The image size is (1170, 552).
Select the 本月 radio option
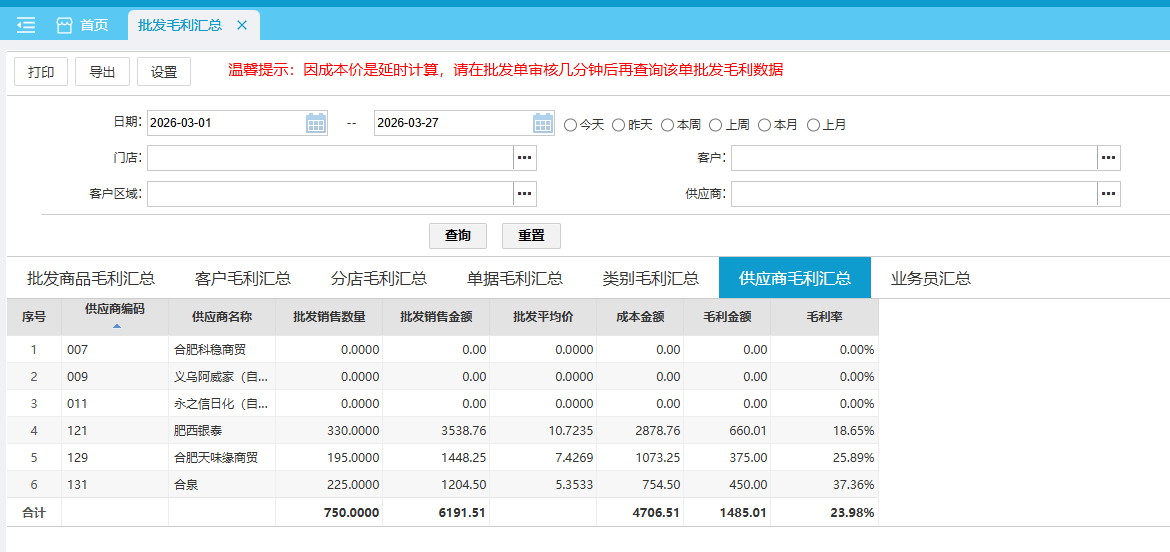765,125
